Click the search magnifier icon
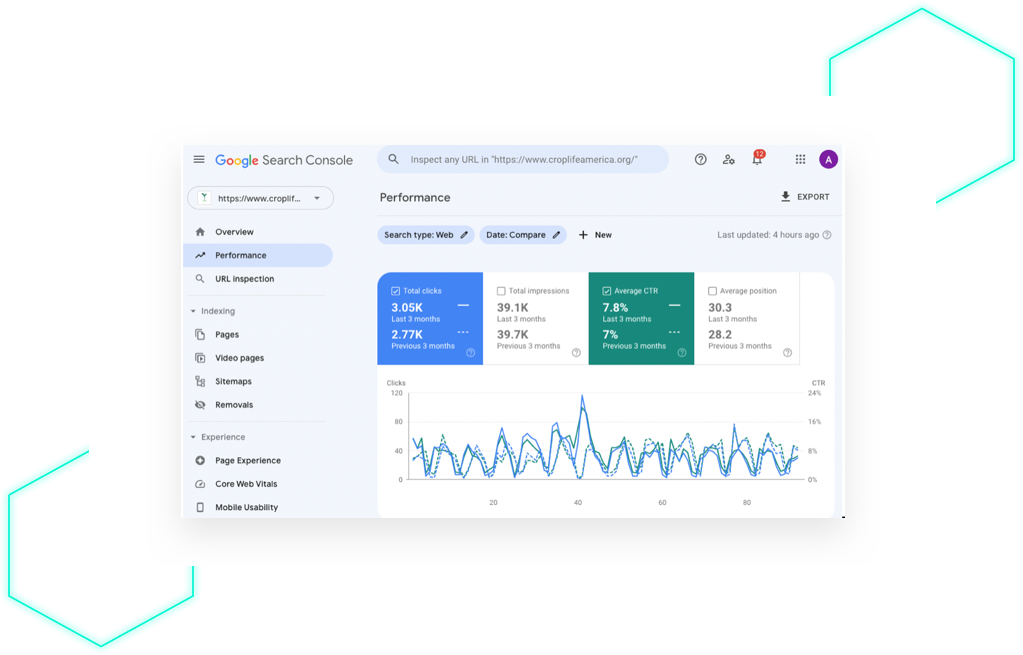Image resolution: width=1023 pixels, height=655 pixels. (393, 159)
